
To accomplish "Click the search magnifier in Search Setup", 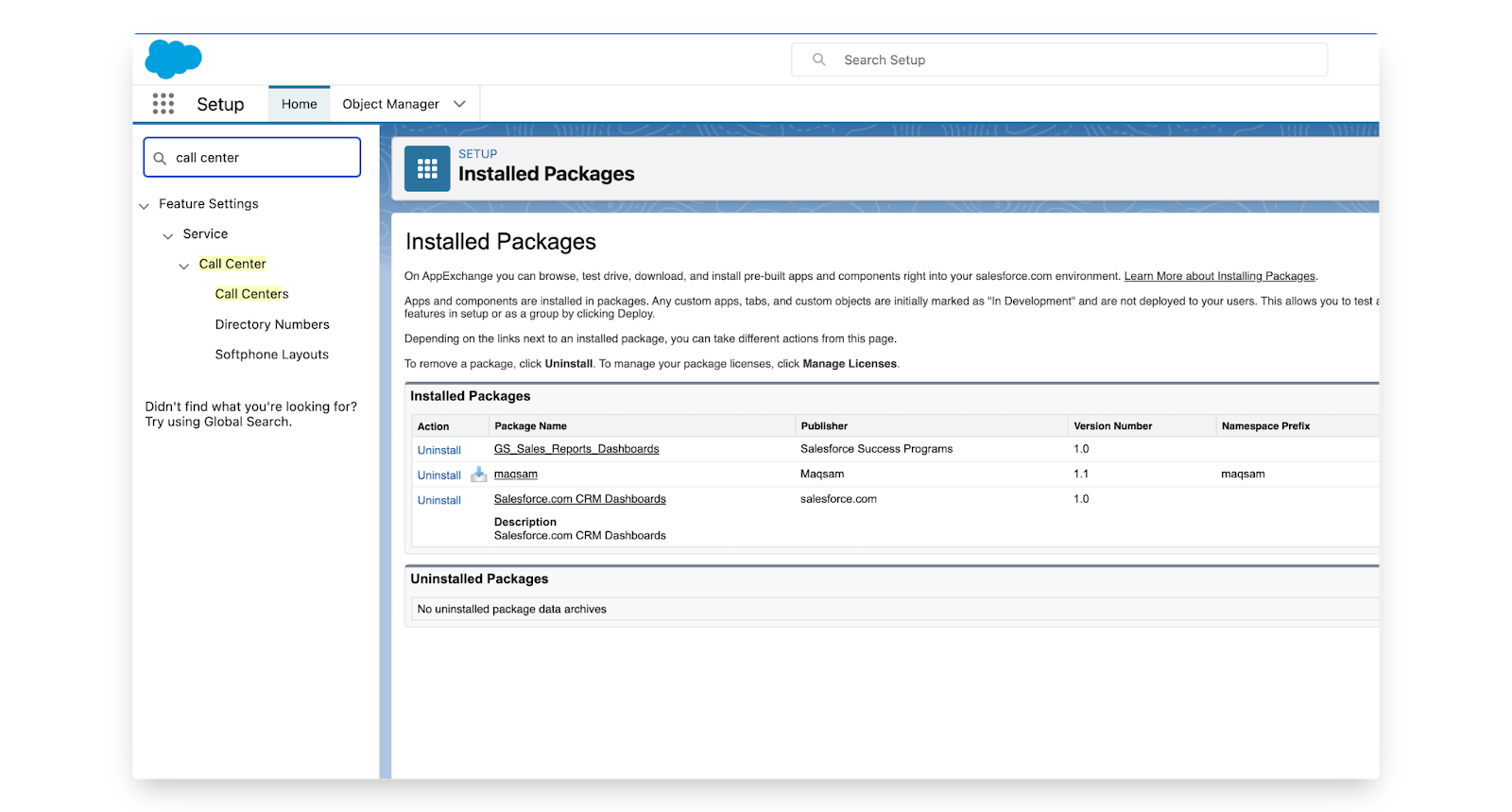I will (x=819, y=60).
